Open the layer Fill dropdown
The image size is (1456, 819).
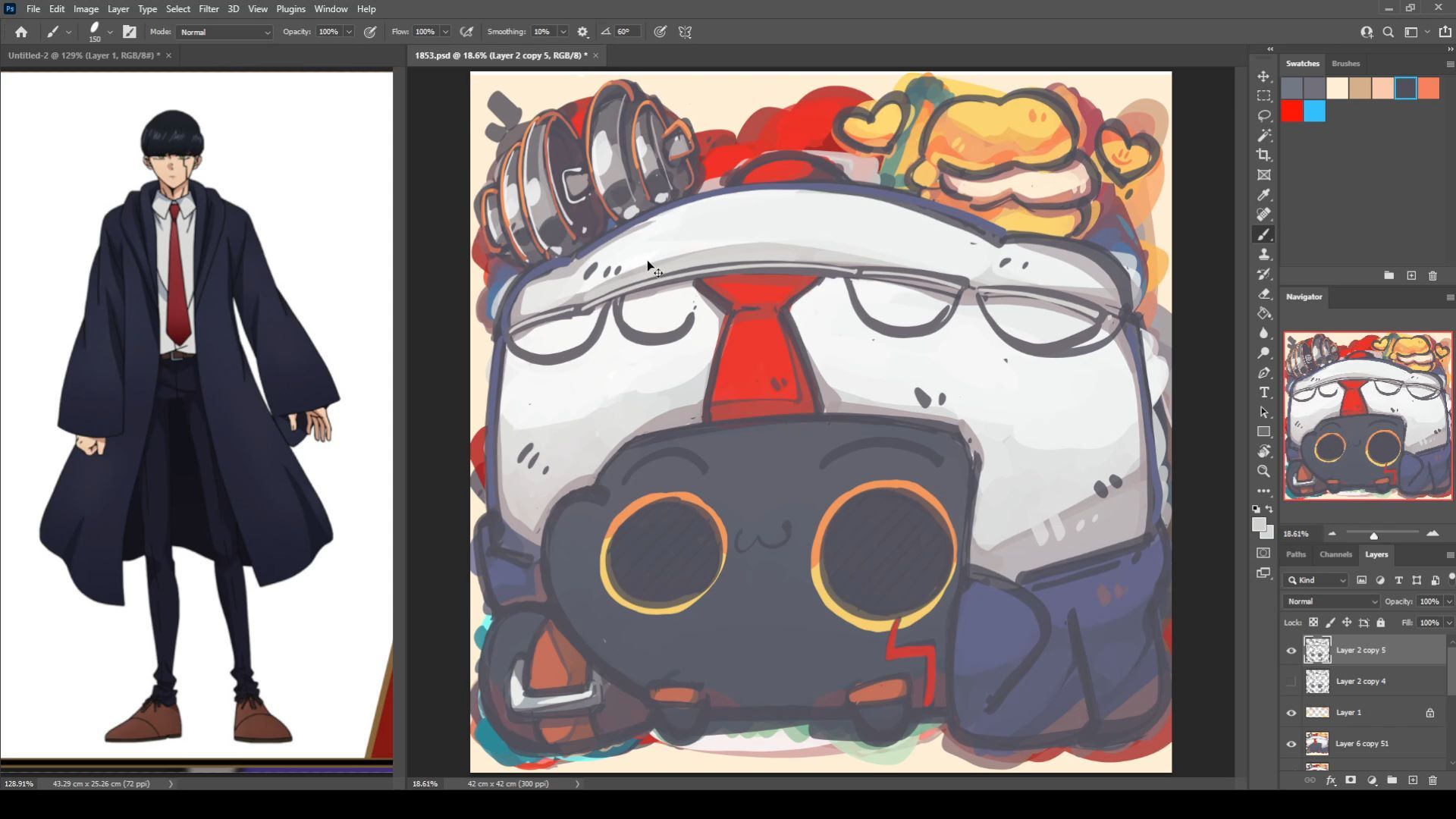coord(1449,623)
